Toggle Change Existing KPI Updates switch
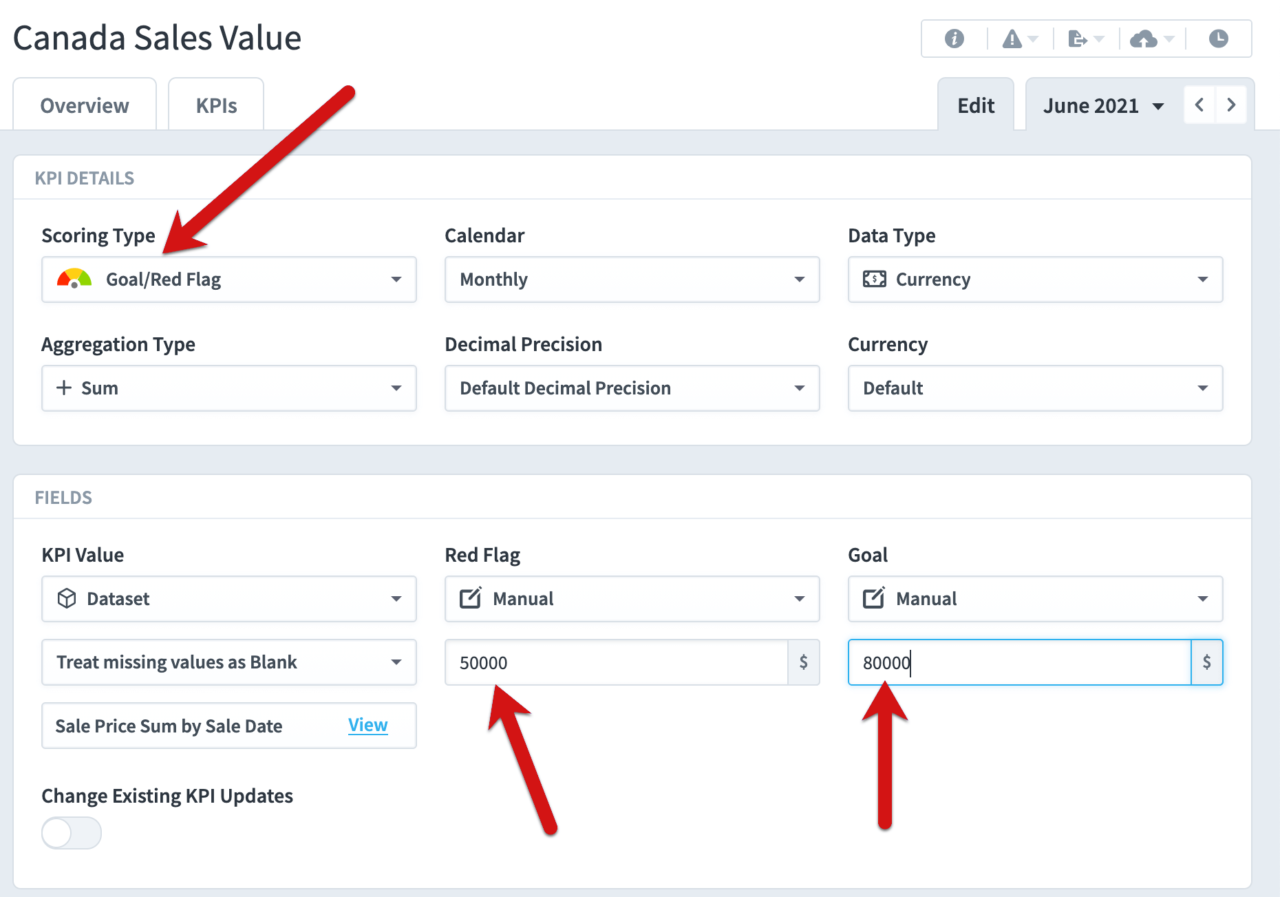The width and height of the screenshot is (1280, 897). 71,832
